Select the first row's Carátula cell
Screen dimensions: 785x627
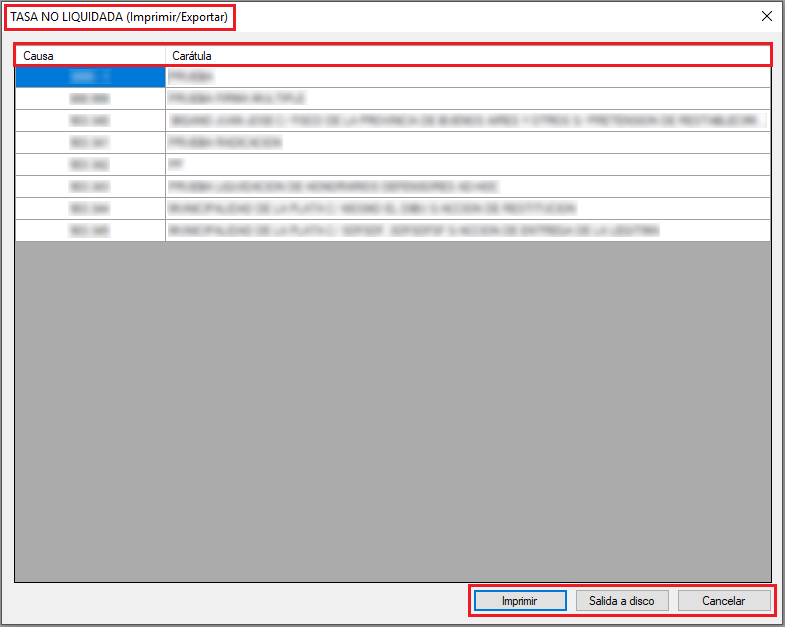click(467, 76)
